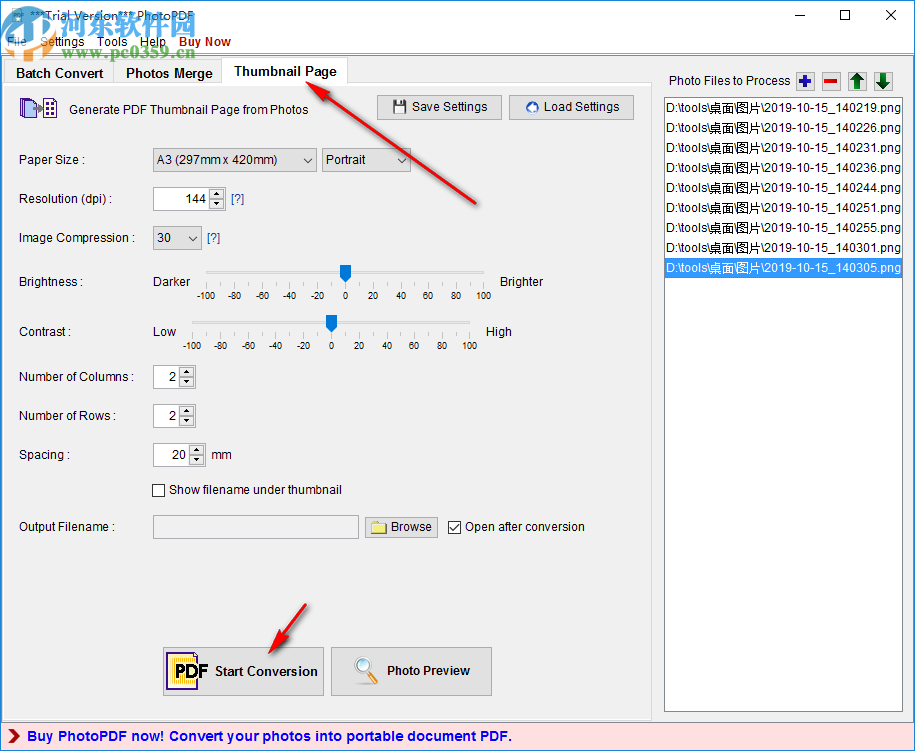Viewport: 915px width, 751px height.
Task: Click the Browse button for output filename
Action: coord(401,527)
